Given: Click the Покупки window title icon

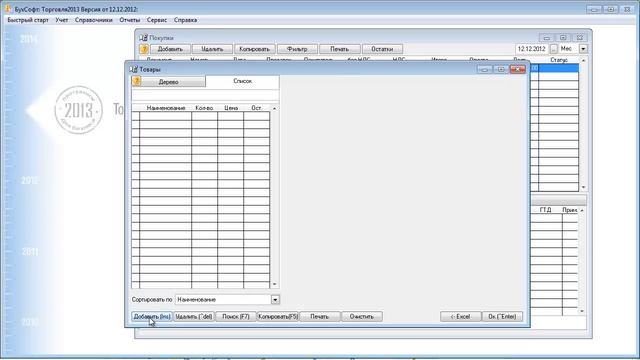Looking at the screenshot, I should [143, 38].
